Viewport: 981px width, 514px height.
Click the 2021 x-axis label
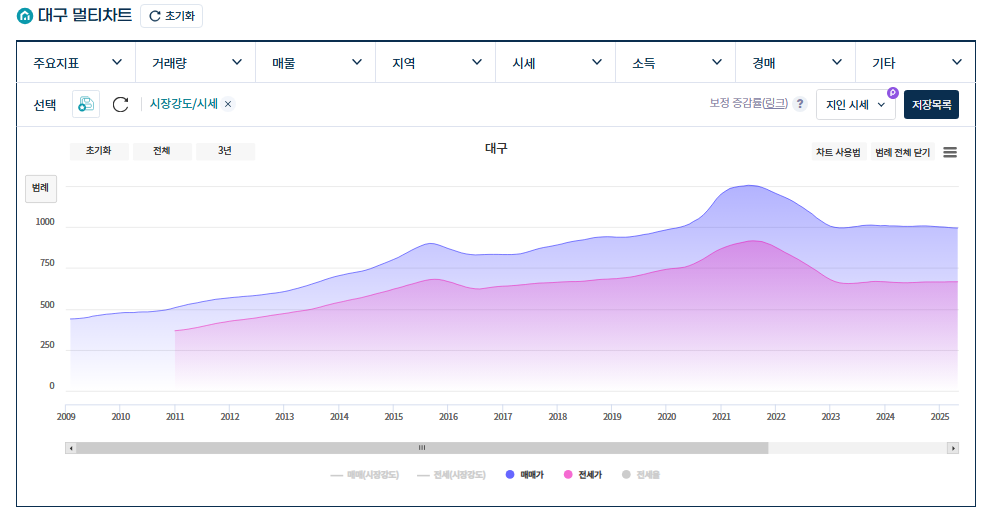[721, 416]
